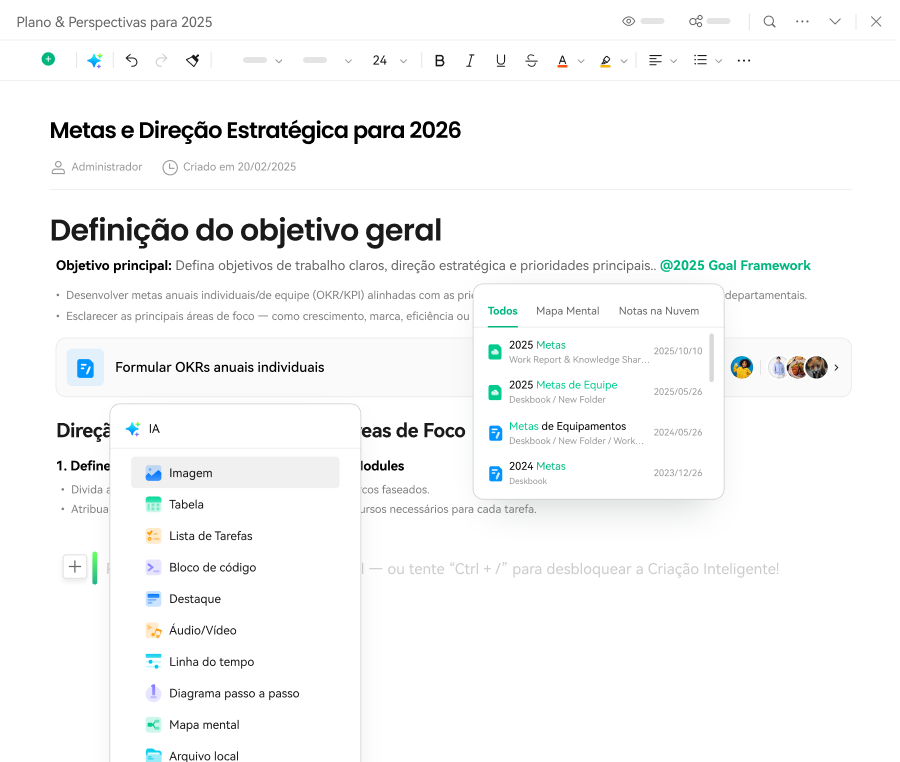Click the font color A swatch
Image resolution: width=900 pixels, height=762 pixels.
click(562, 60)
